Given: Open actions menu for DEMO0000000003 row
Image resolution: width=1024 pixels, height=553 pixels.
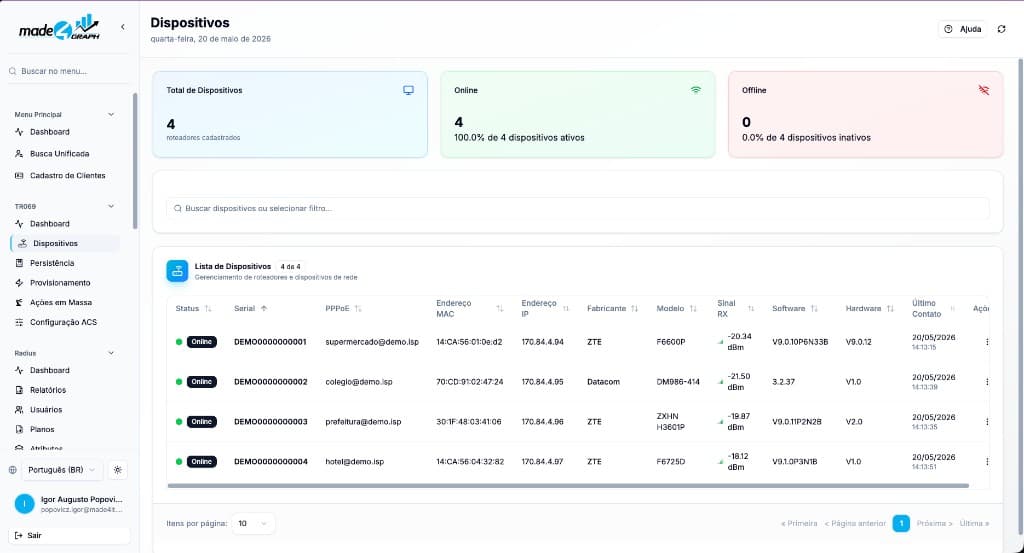Looking at the screenshot, I should click(x=987, y=422).
